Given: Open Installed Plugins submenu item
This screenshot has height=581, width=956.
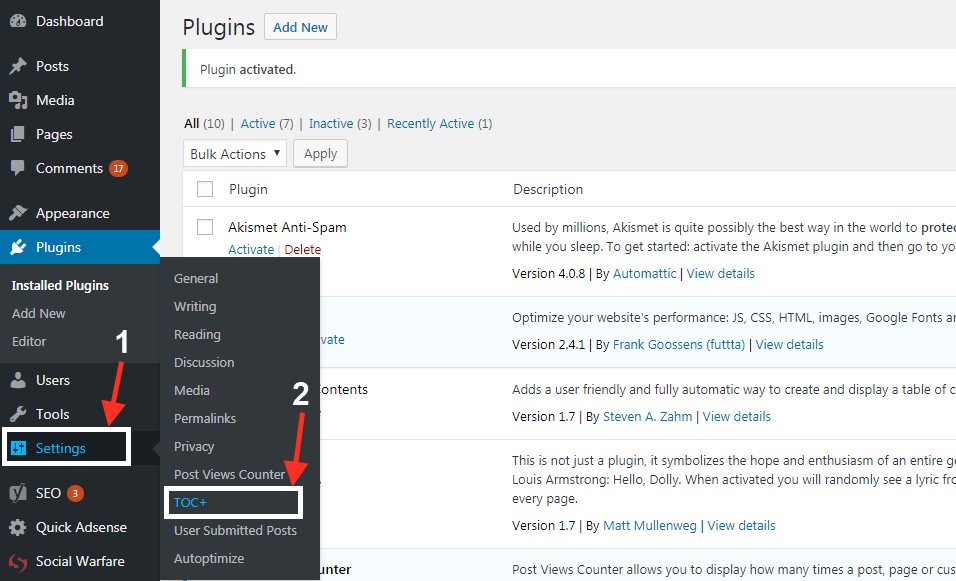Looking at the screenshot, I should tap(60, 285).
